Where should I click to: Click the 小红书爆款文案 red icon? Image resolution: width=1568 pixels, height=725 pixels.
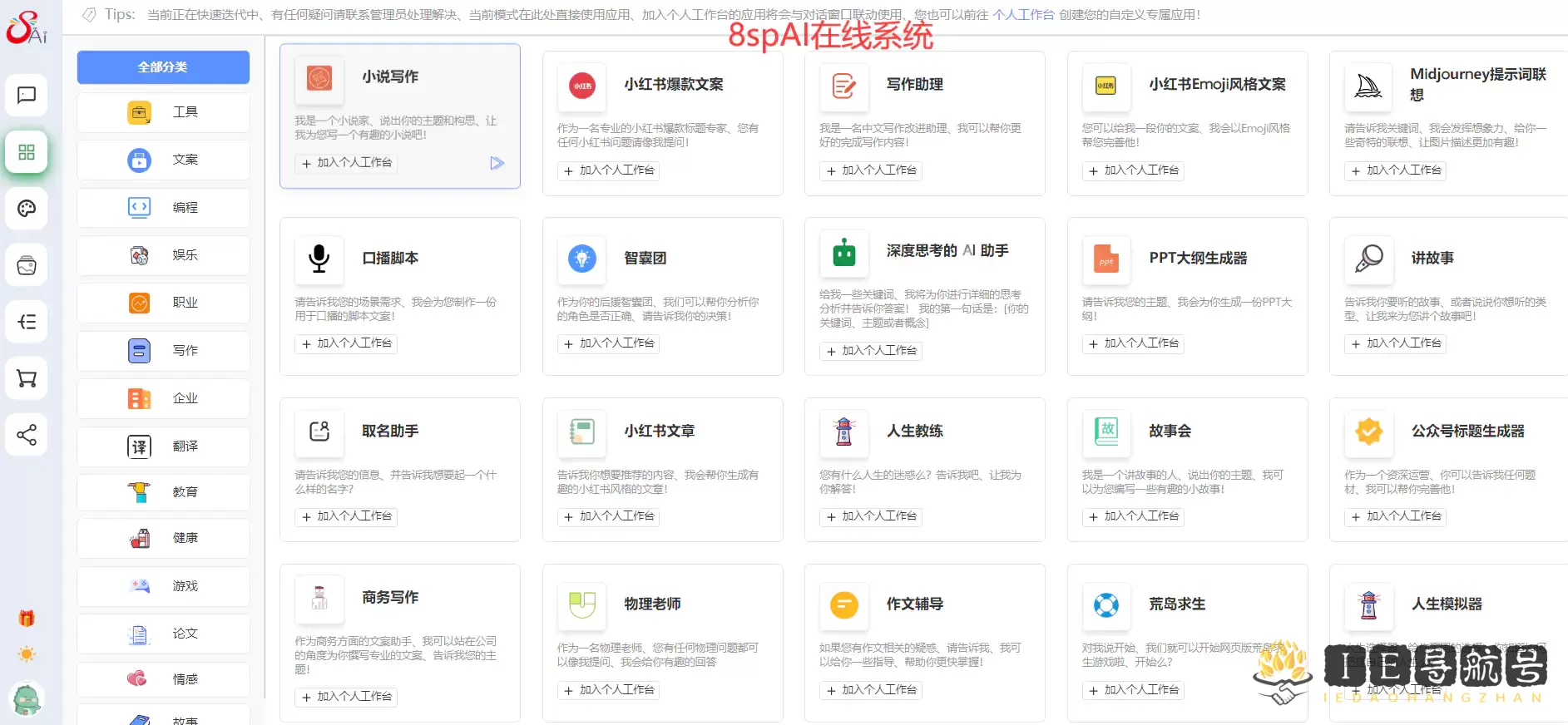pyautogui.click(x=582, y=86)
